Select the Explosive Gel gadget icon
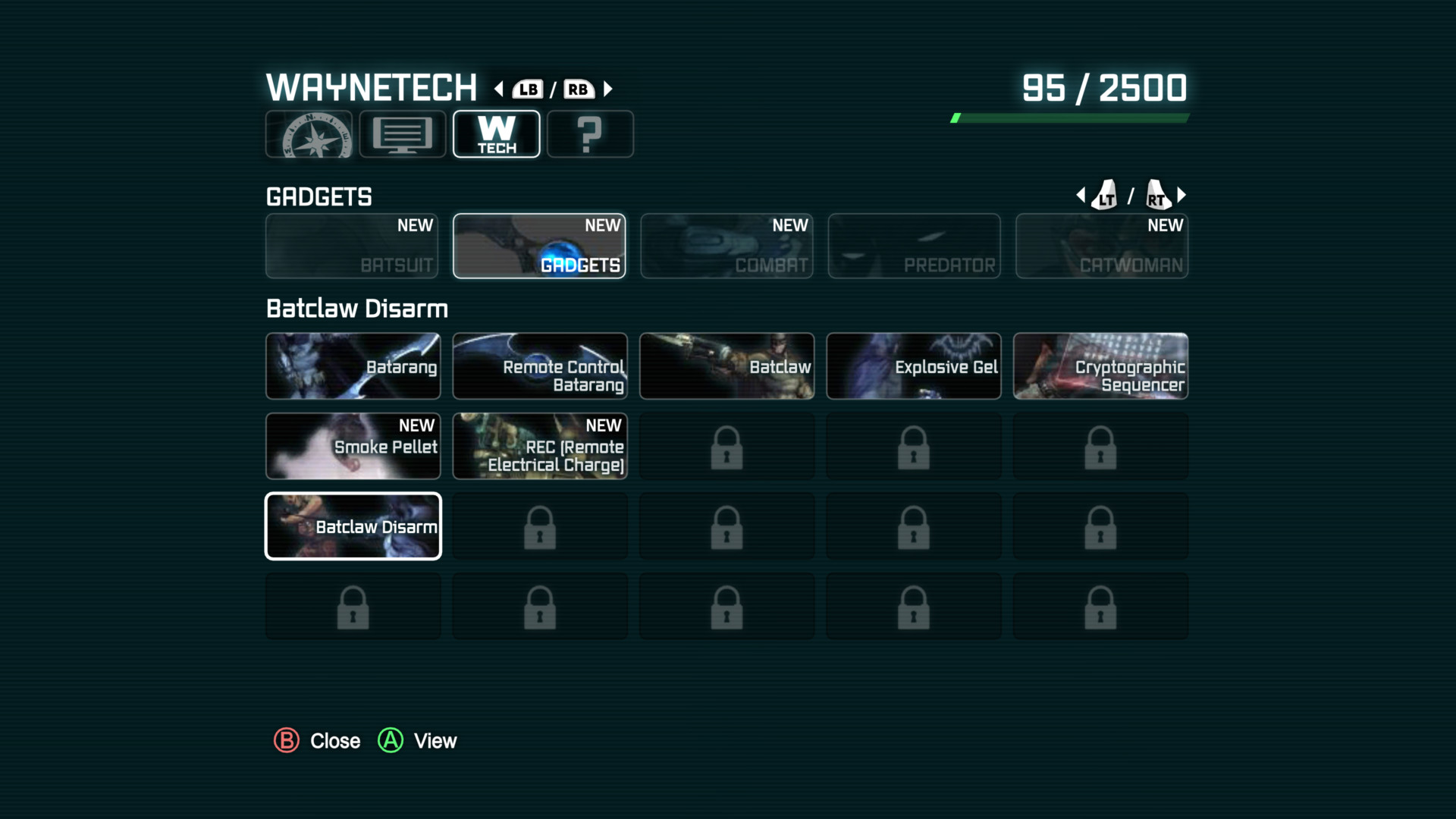Viewport: 1456px width, 819px height. 912,366
